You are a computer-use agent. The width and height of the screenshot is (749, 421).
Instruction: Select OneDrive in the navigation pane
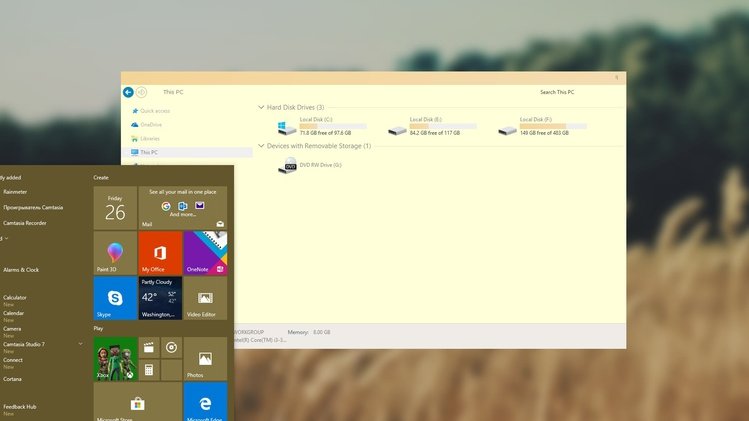pos(151,125)
